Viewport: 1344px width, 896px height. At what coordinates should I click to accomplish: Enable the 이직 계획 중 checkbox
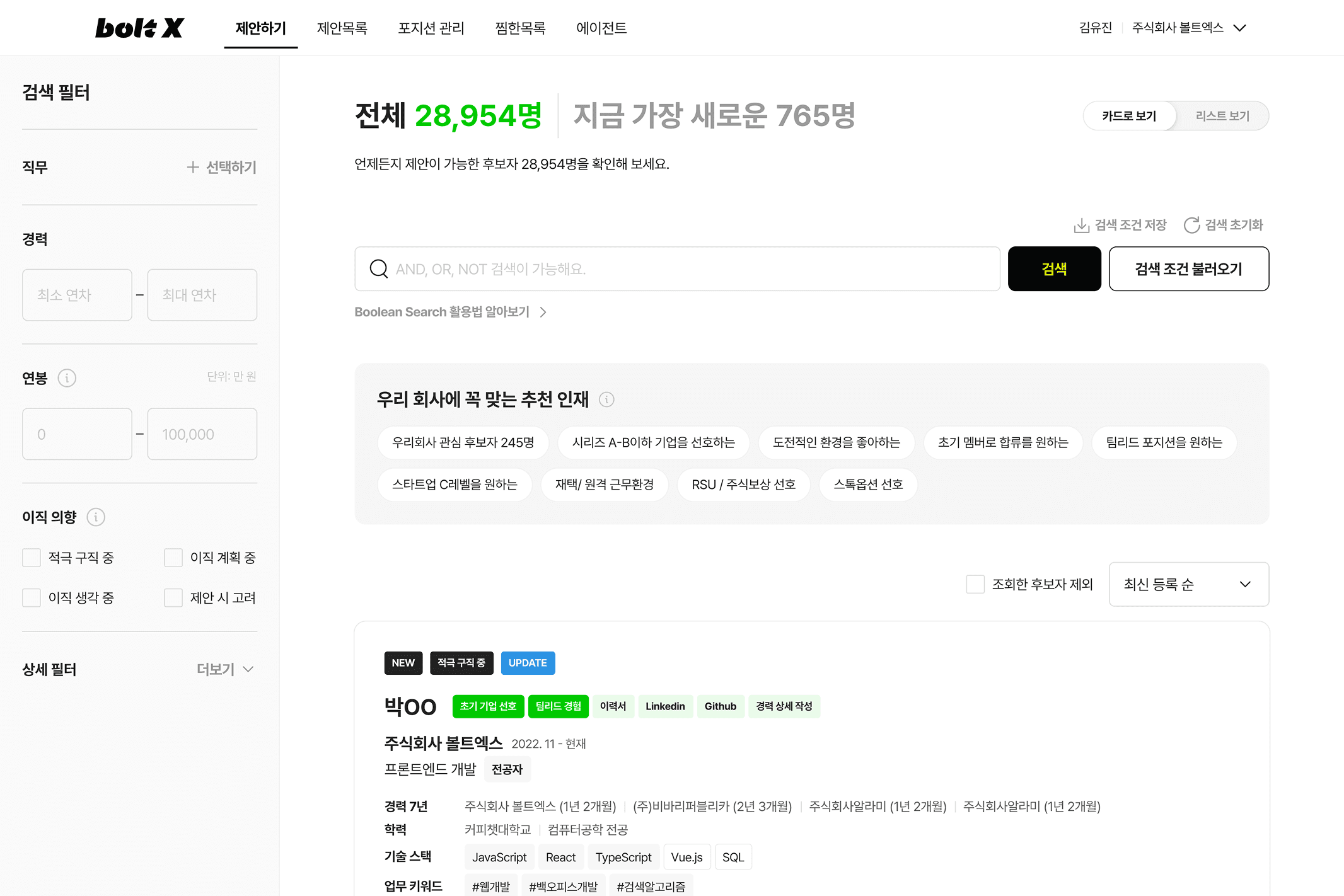tap(173, 557)
